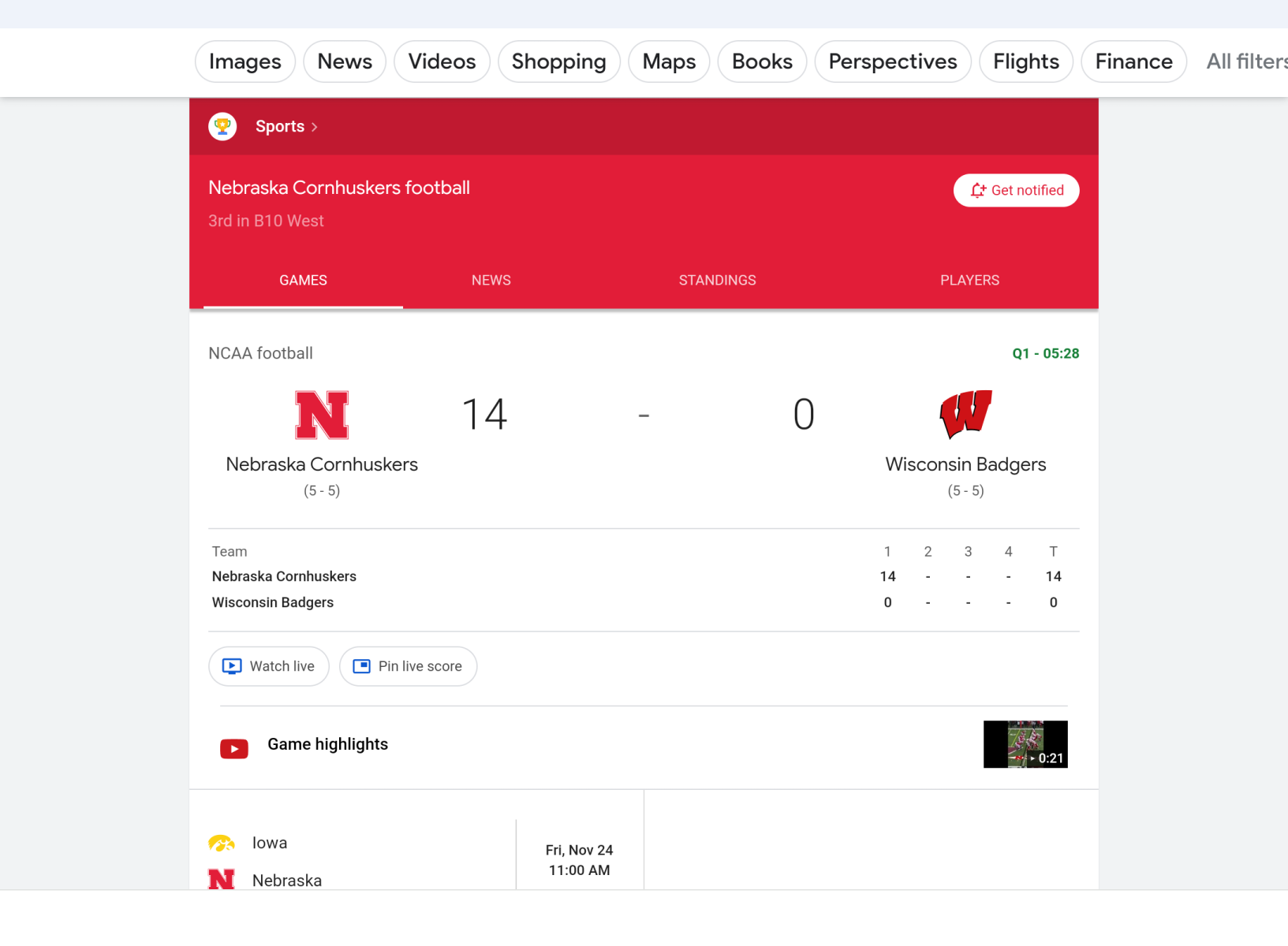The image size is (1288, 946).
Task: Open the Perspectives search filter
Action: (x=892, y=61)
